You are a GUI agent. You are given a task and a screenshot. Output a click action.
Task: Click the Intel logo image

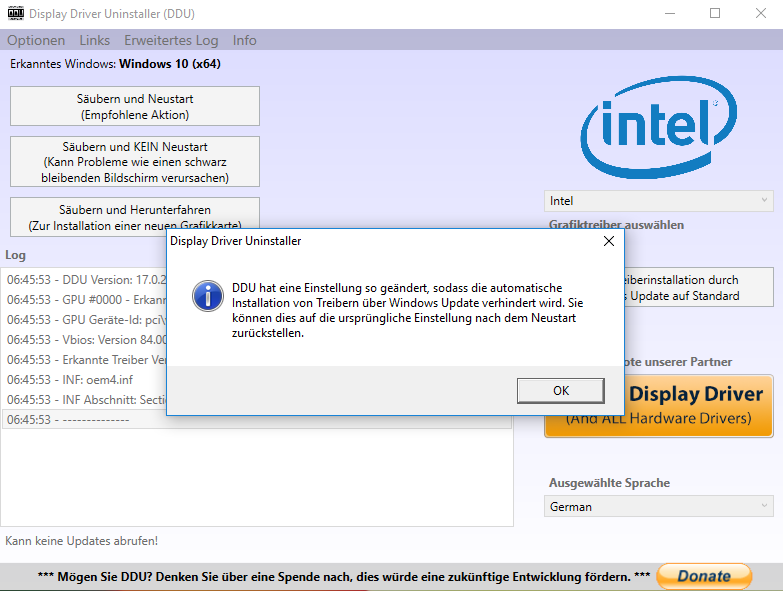point(658,127)
